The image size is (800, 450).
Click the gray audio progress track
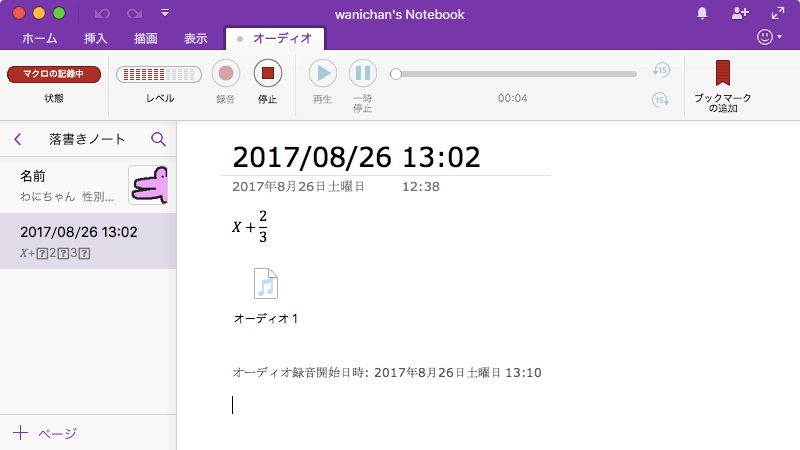(516, 74)
